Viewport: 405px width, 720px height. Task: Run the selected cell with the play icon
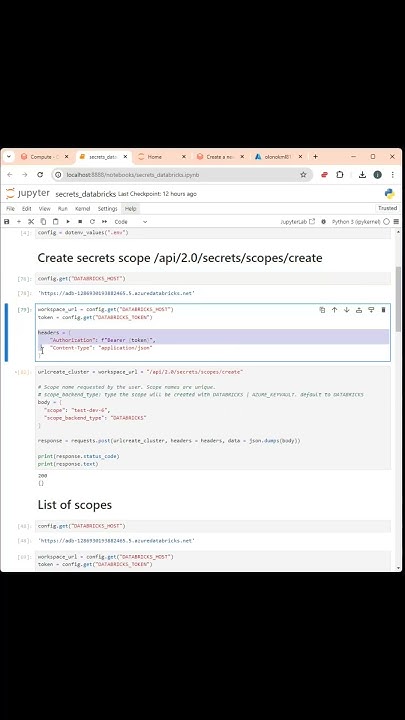68,222
